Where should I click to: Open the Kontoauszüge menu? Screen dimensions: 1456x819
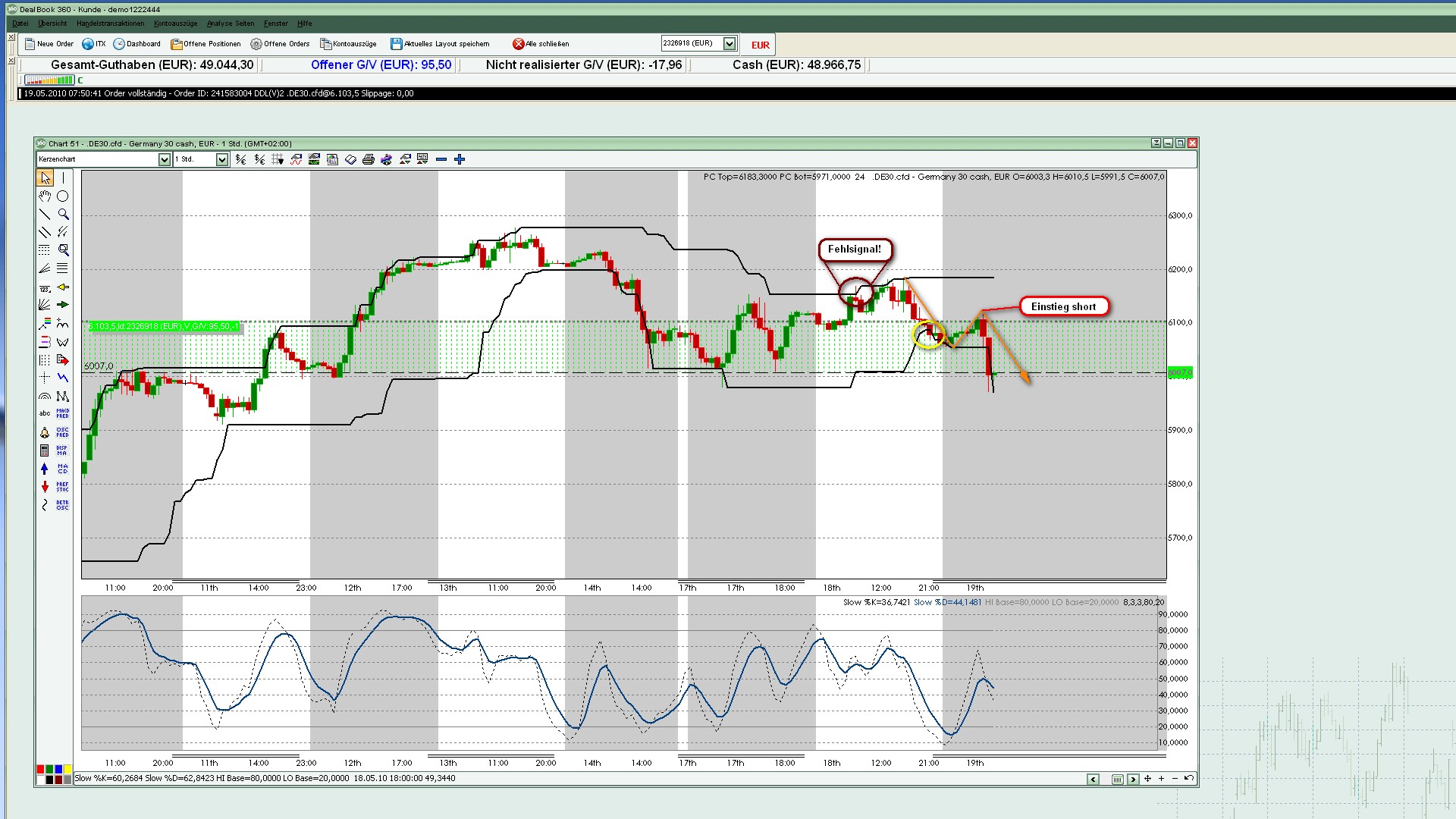pos(175,24)
